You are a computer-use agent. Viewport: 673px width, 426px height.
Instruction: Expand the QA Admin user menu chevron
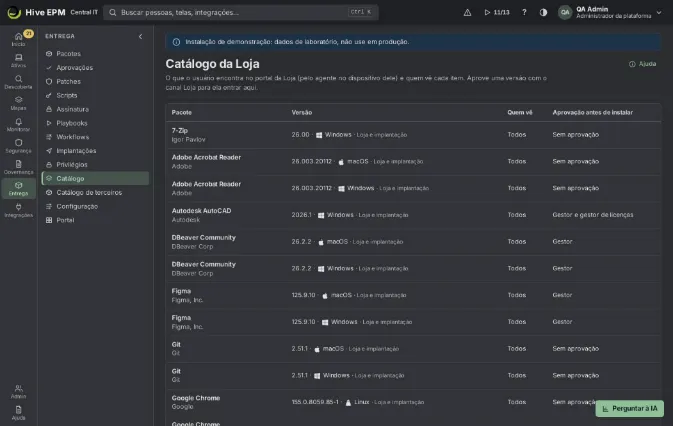coord(659,12)
